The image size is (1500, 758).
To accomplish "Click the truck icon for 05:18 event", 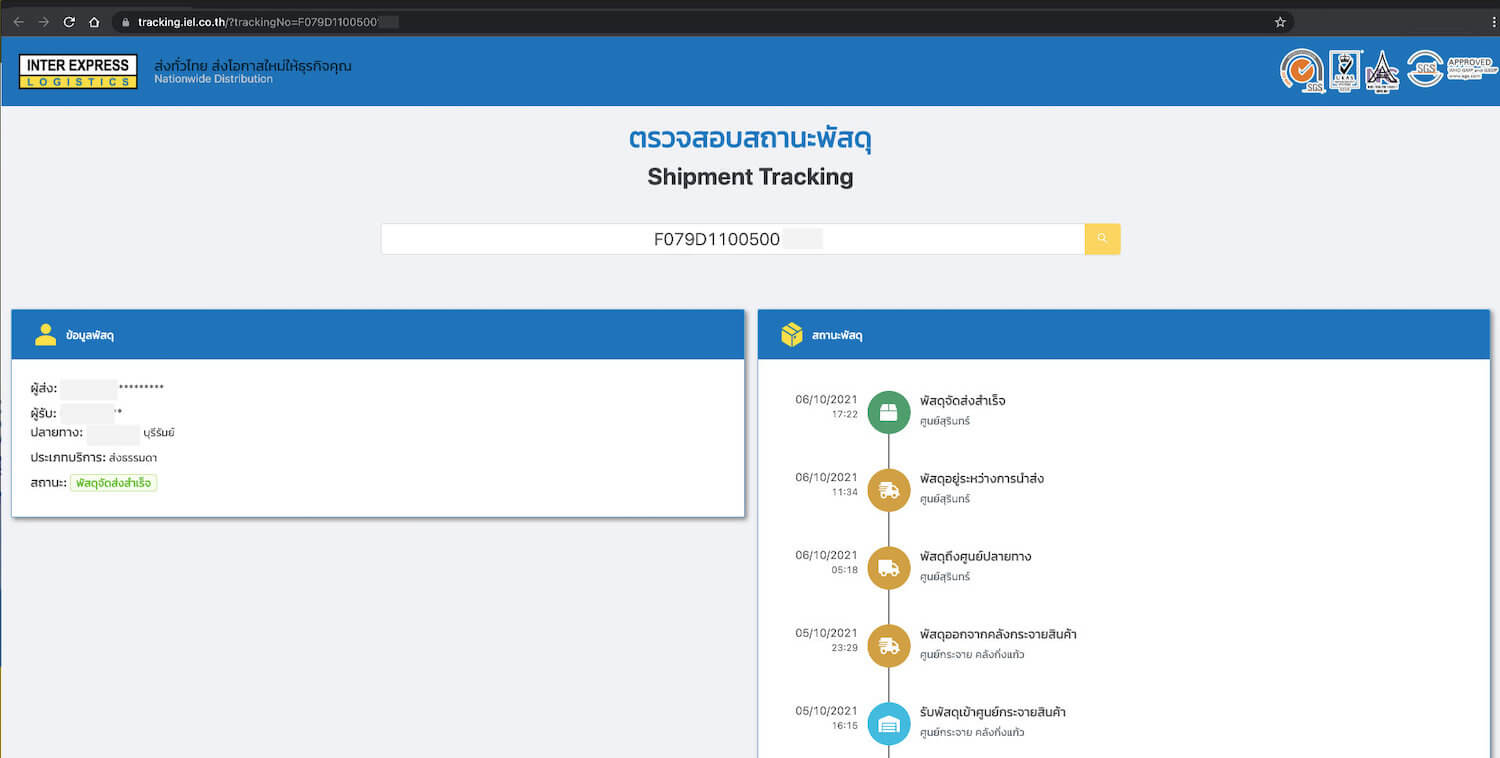I will click(x=888, y=568).
